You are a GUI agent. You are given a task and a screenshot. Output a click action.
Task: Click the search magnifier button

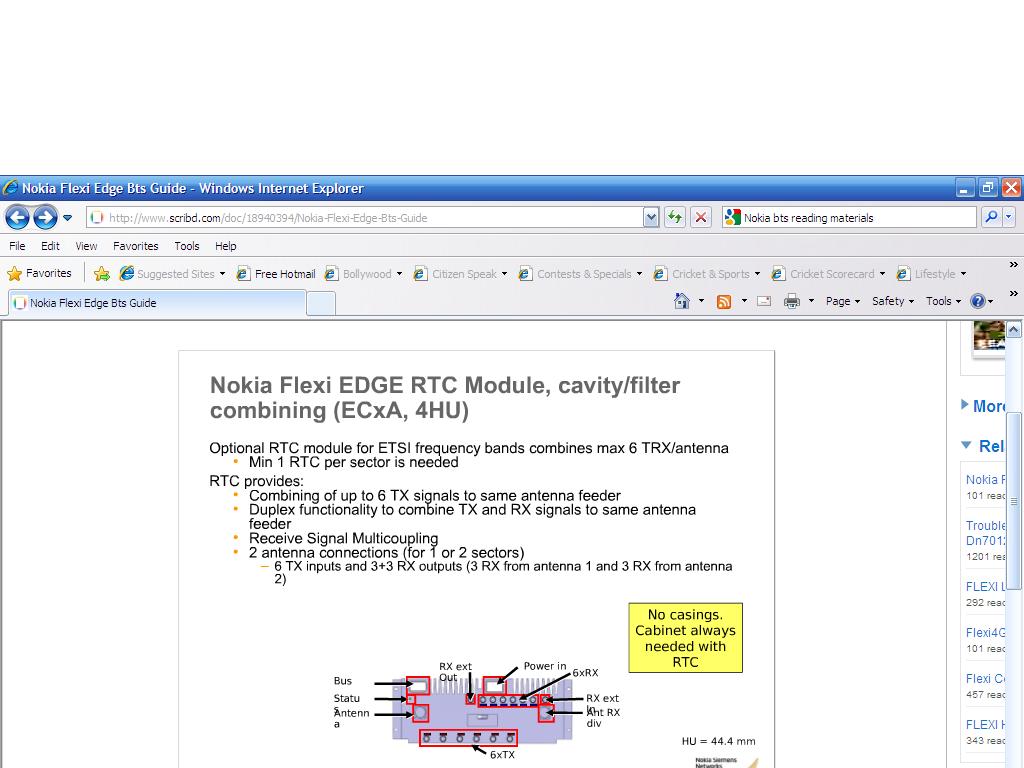[991, 217]
